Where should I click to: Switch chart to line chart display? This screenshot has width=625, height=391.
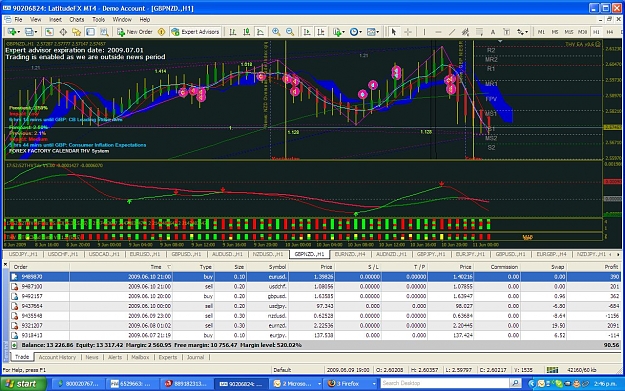click(x=260, y=32)
